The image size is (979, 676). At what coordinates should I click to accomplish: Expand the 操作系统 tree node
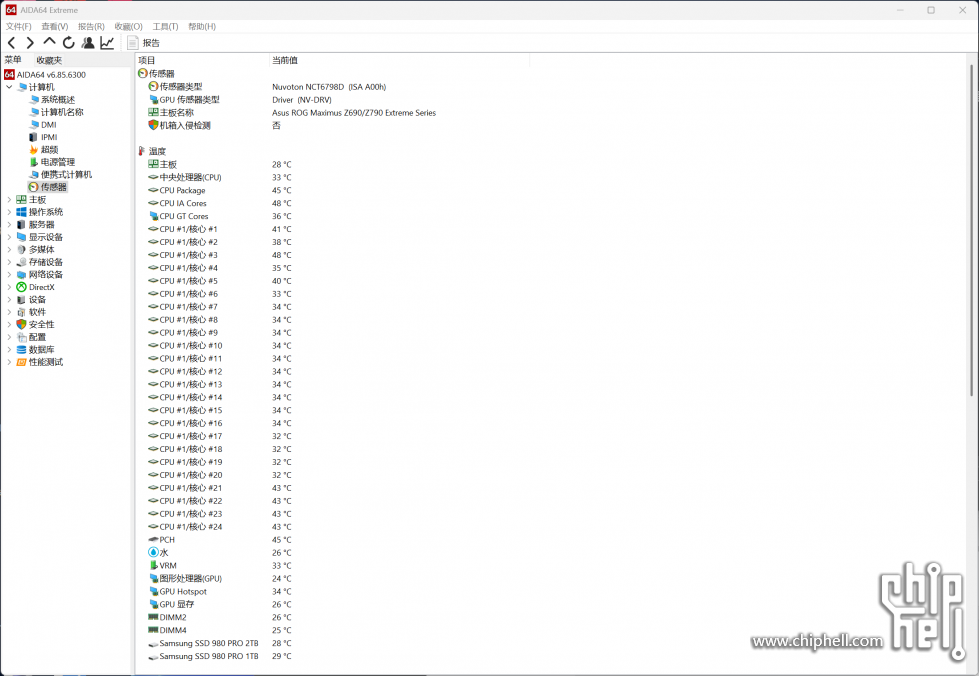pyautogui.click(x=9, y=212)
